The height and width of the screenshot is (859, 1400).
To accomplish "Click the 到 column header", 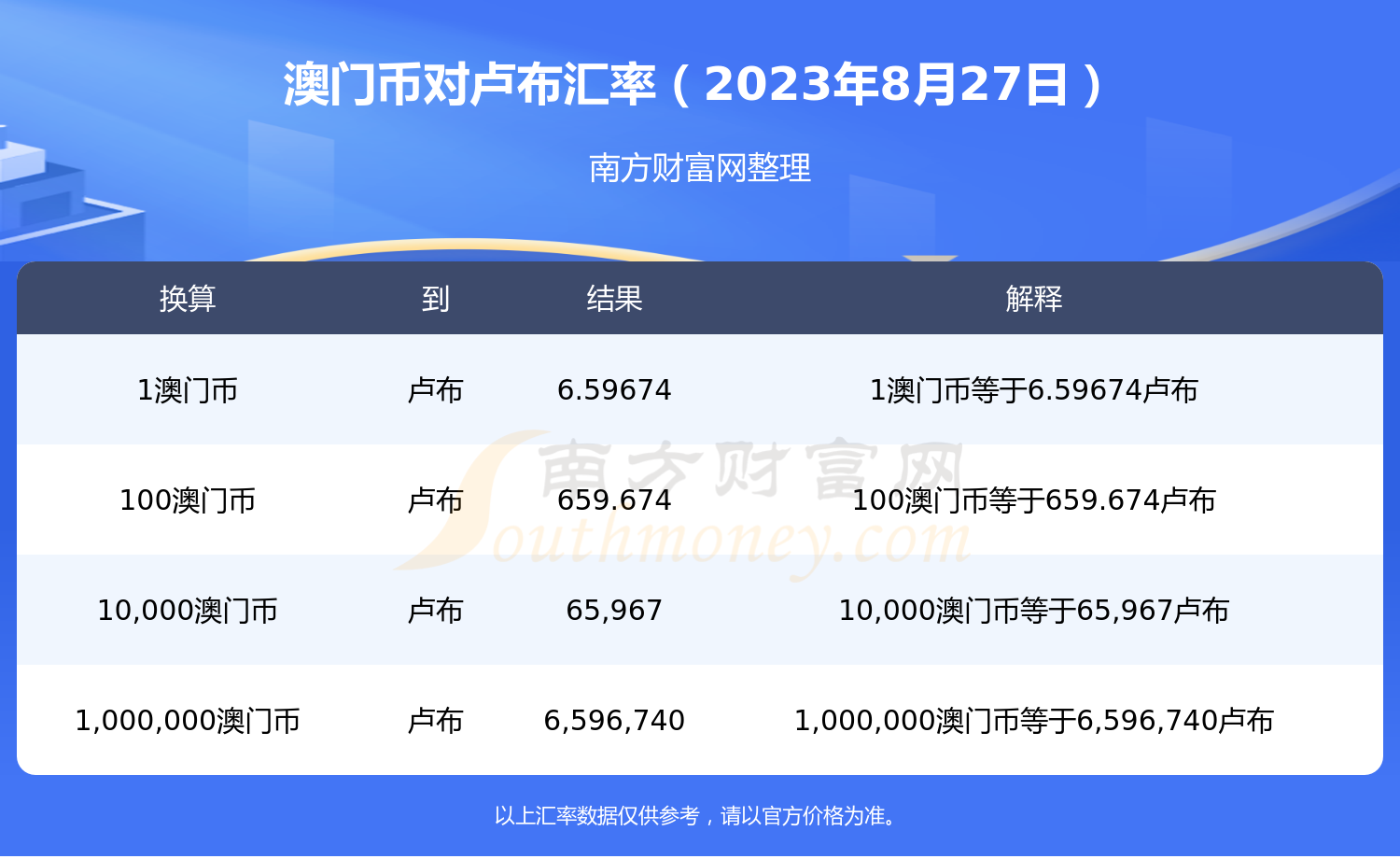I will tap(435, 300).
